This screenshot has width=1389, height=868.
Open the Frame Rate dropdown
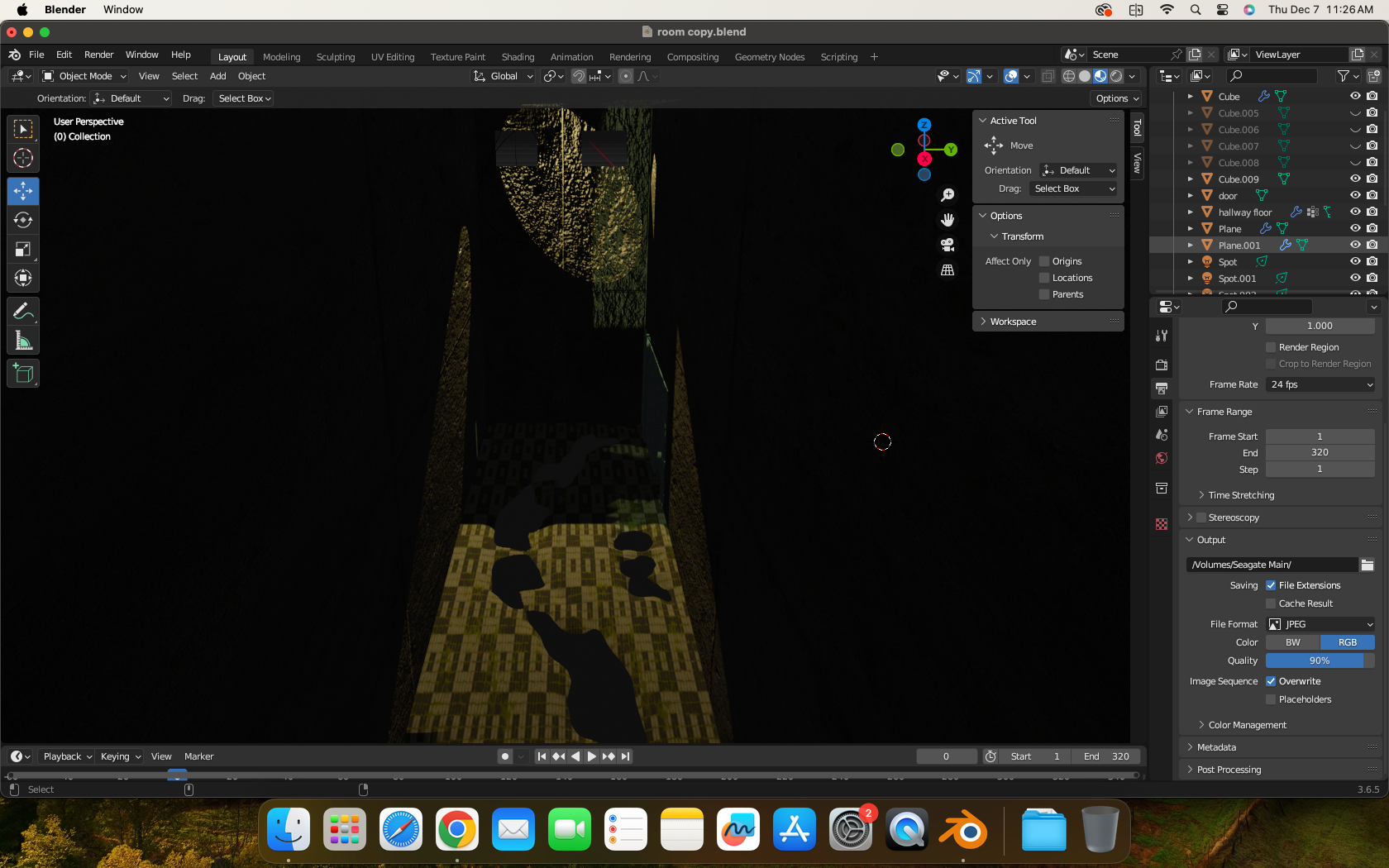click(x=1320, y=384)
